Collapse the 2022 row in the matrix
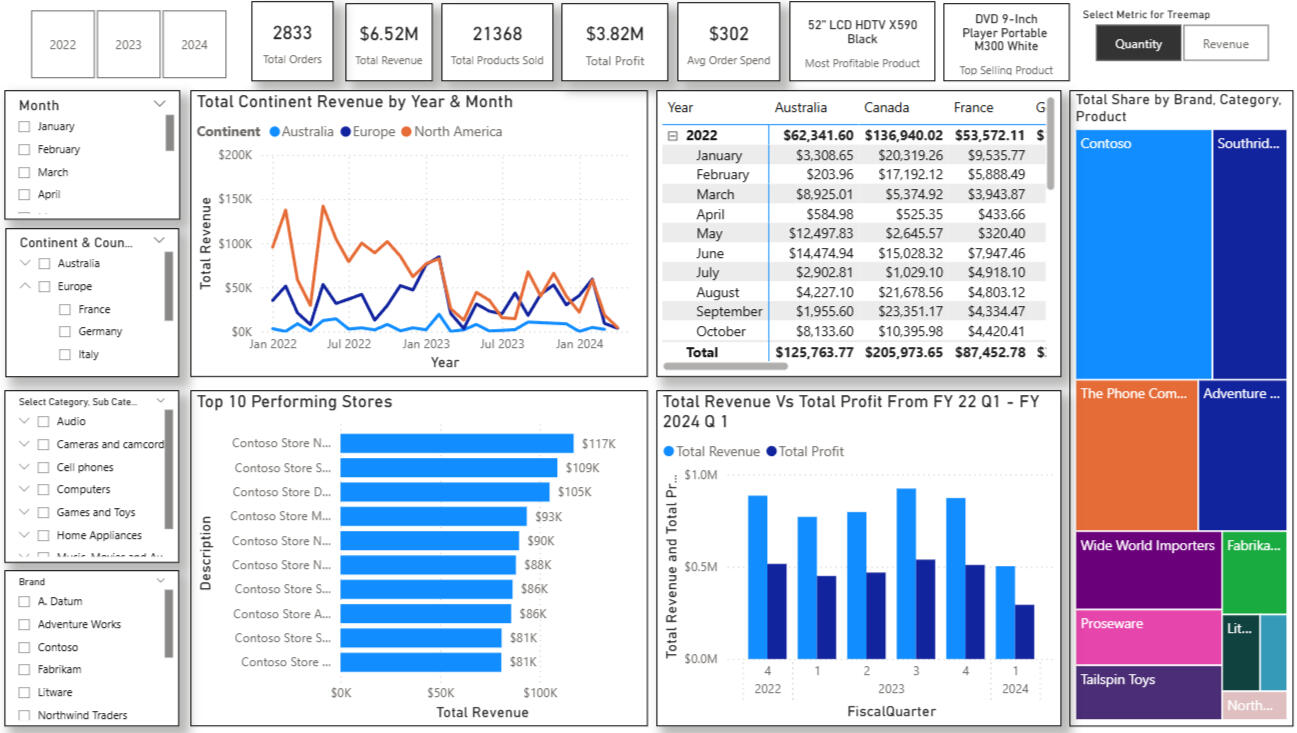Viewport: 1297px width, 733px height. (x=673, y=135)
